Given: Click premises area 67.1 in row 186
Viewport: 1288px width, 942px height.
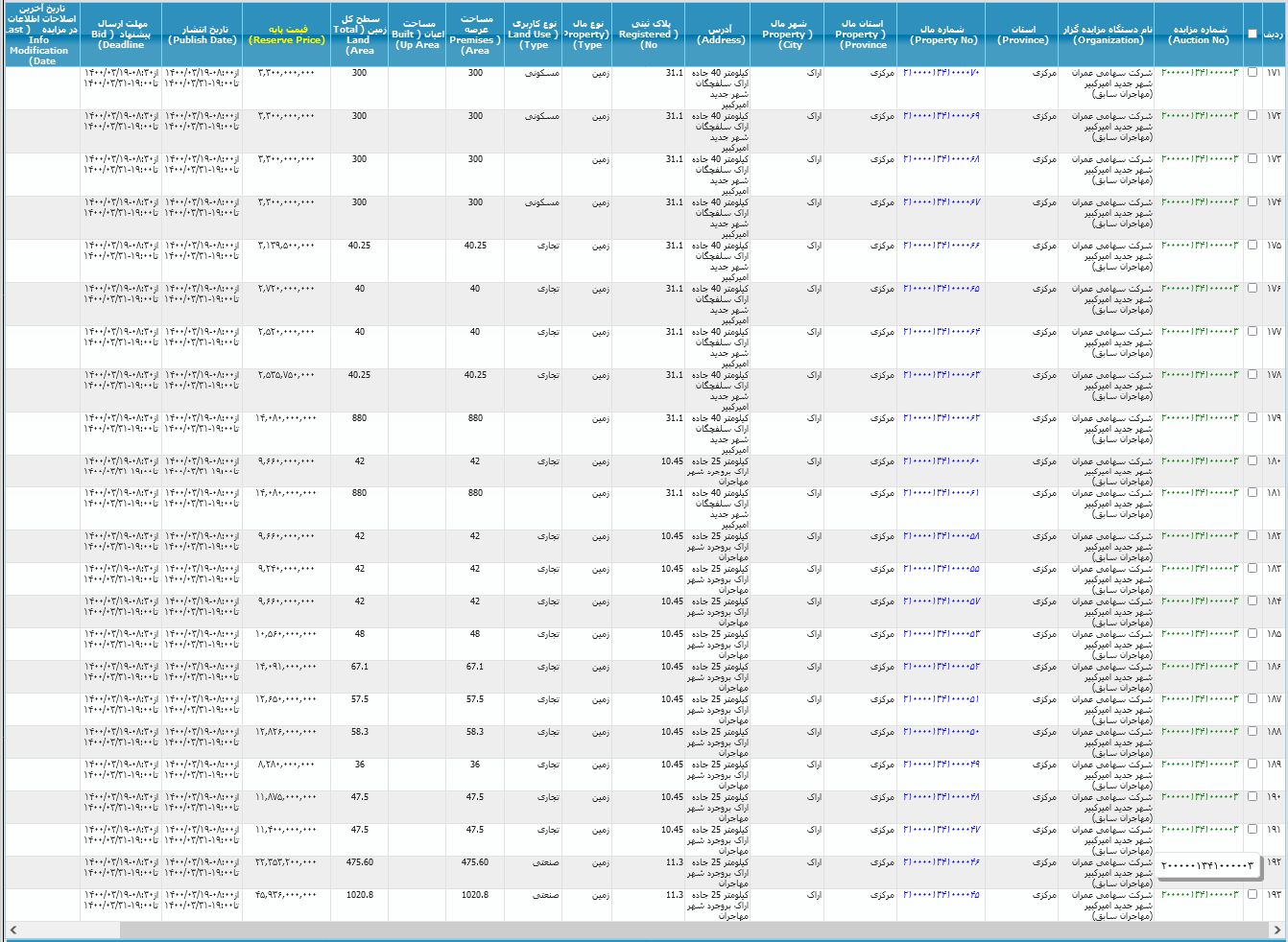Looking at the screenshot, I should click(475, 667).
